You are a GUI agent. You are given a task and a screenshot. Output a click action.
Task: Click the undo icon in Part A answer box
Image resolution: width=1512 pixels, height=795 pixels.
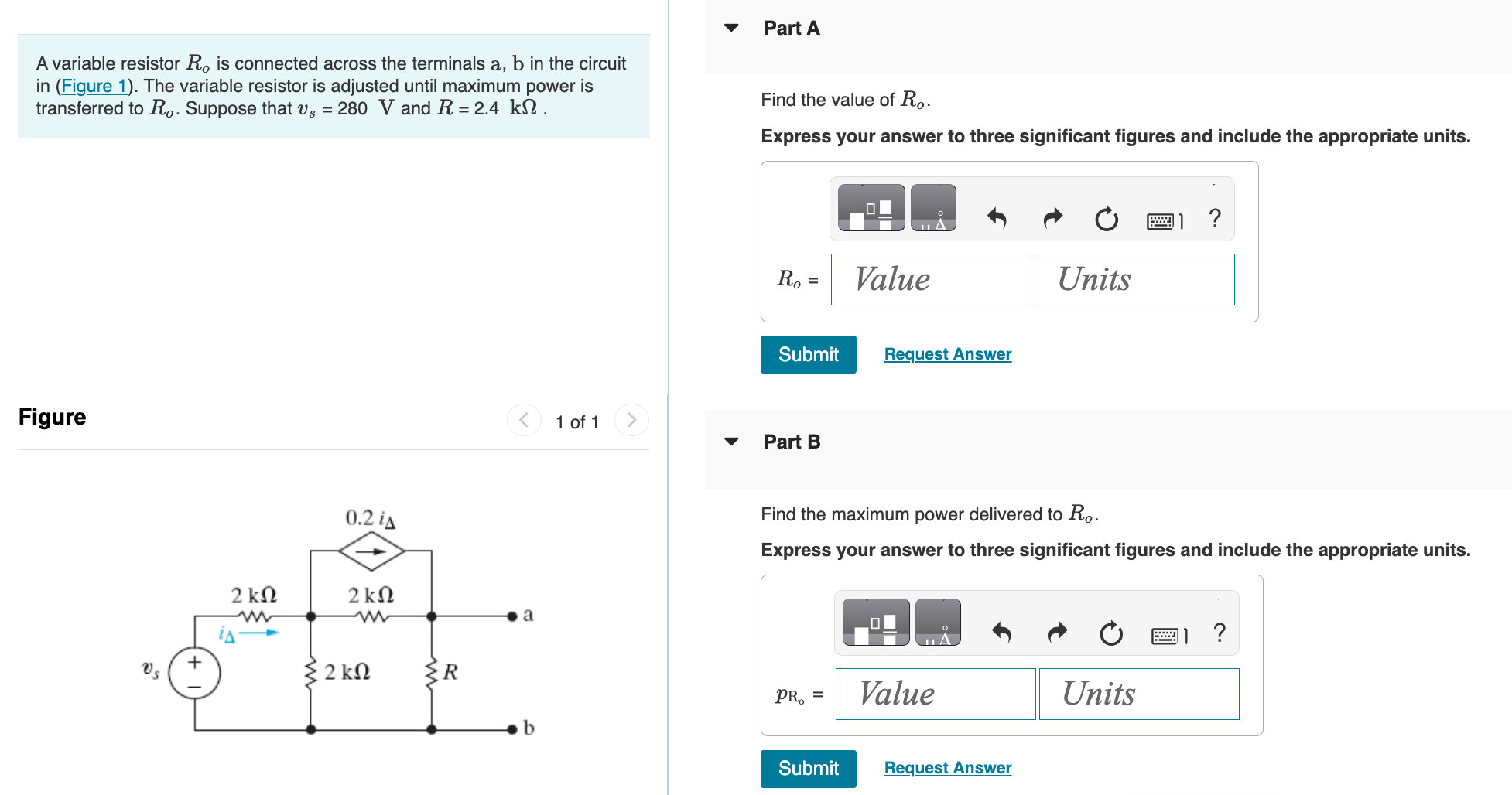click(998, 219)
